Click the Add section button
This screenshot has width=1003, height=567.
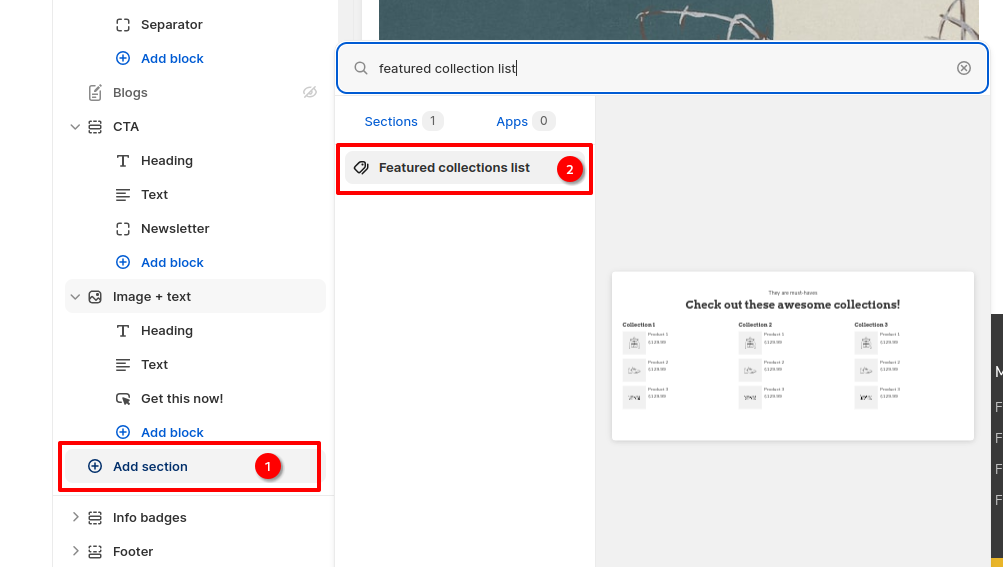click(150, 466)
